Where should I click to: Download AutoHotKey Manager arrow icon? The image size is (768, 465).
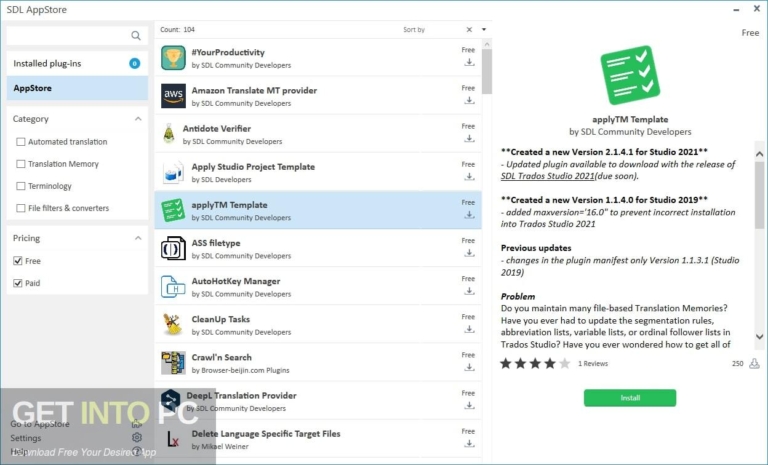(469, 292)
